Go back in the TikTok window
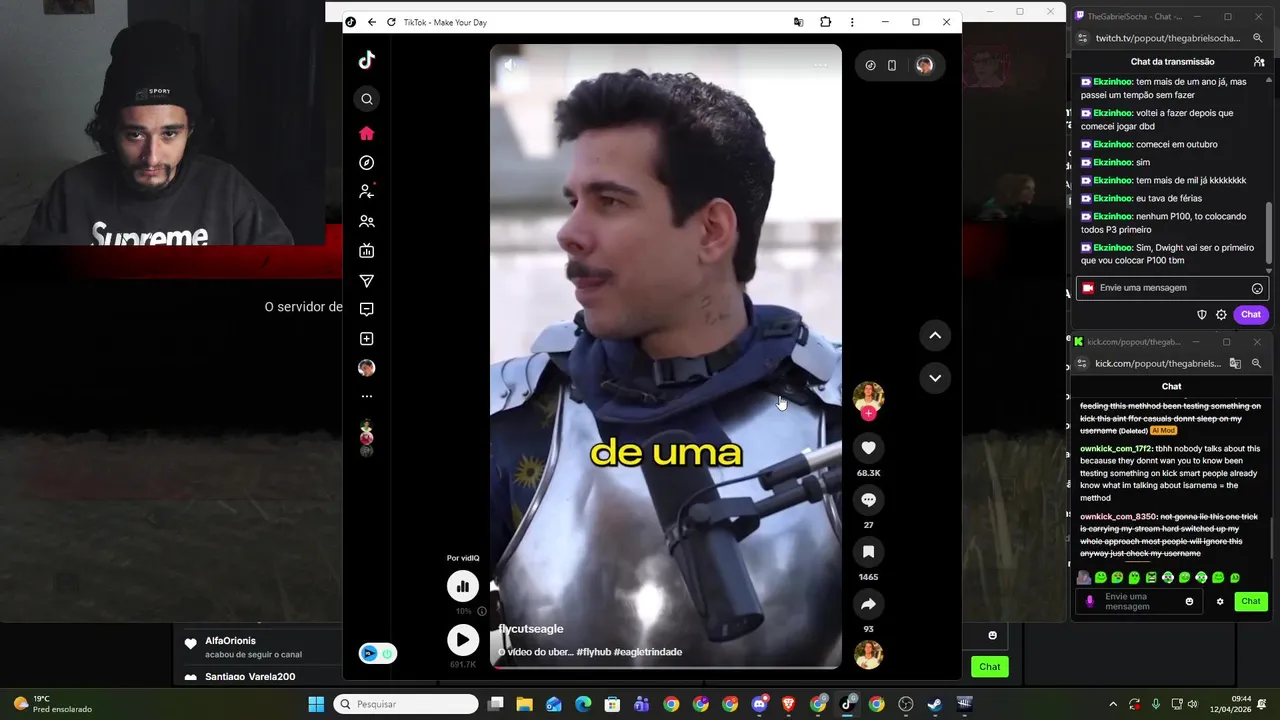This screenshot has height=720, width=1280. tap(372, 22)
